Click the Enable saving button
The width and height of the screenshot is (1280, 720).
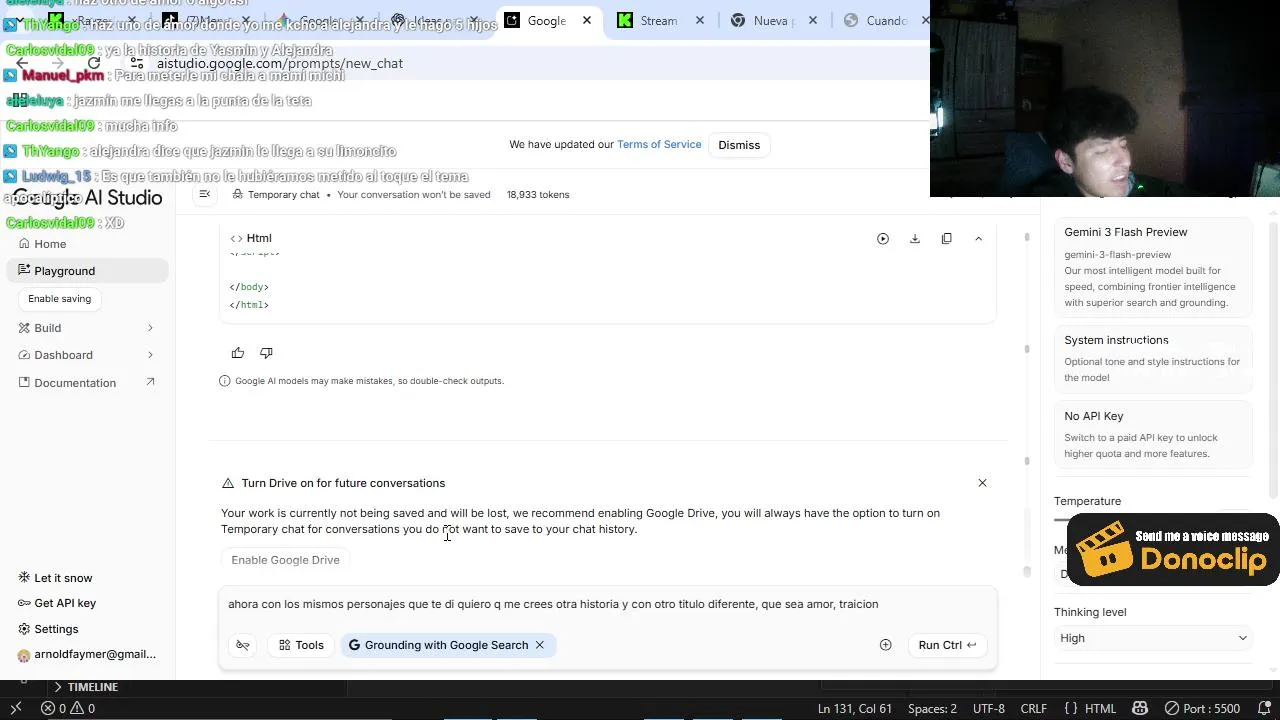[59, 299]
